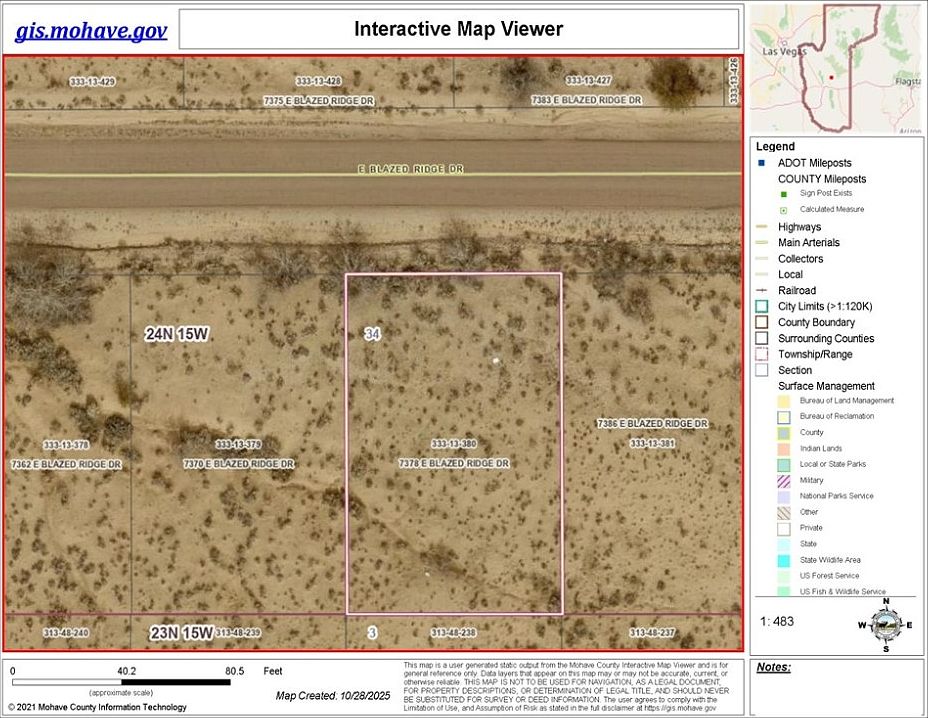This screenshot has height=718, width=928.
Task: Click the Indian Lands color swatch
Action: pyautogui.click(x=784, y=449)
